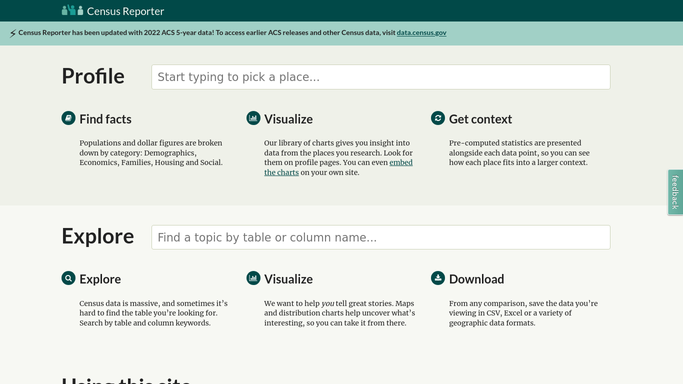Click the Find facts icon
This screenshot has width=683, height=384.
click(x=68, y=118)
